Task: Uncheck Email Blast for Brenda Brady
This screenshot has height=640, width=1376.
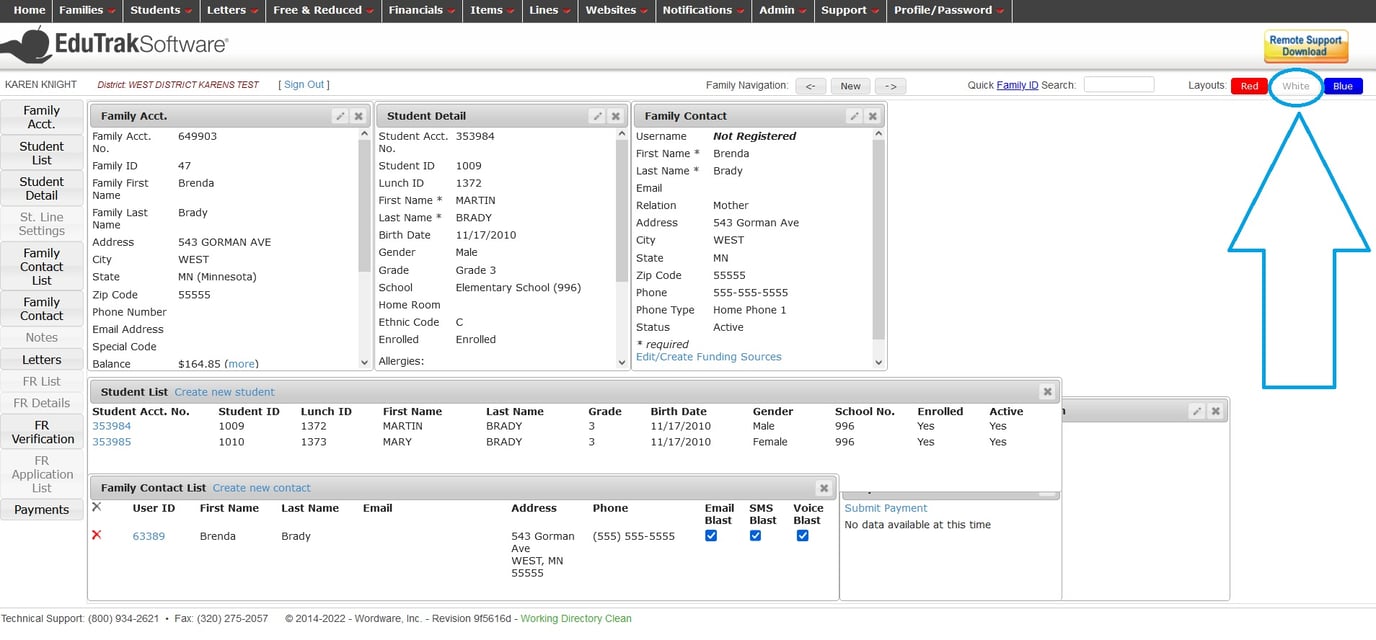Action: coord(711,536)
